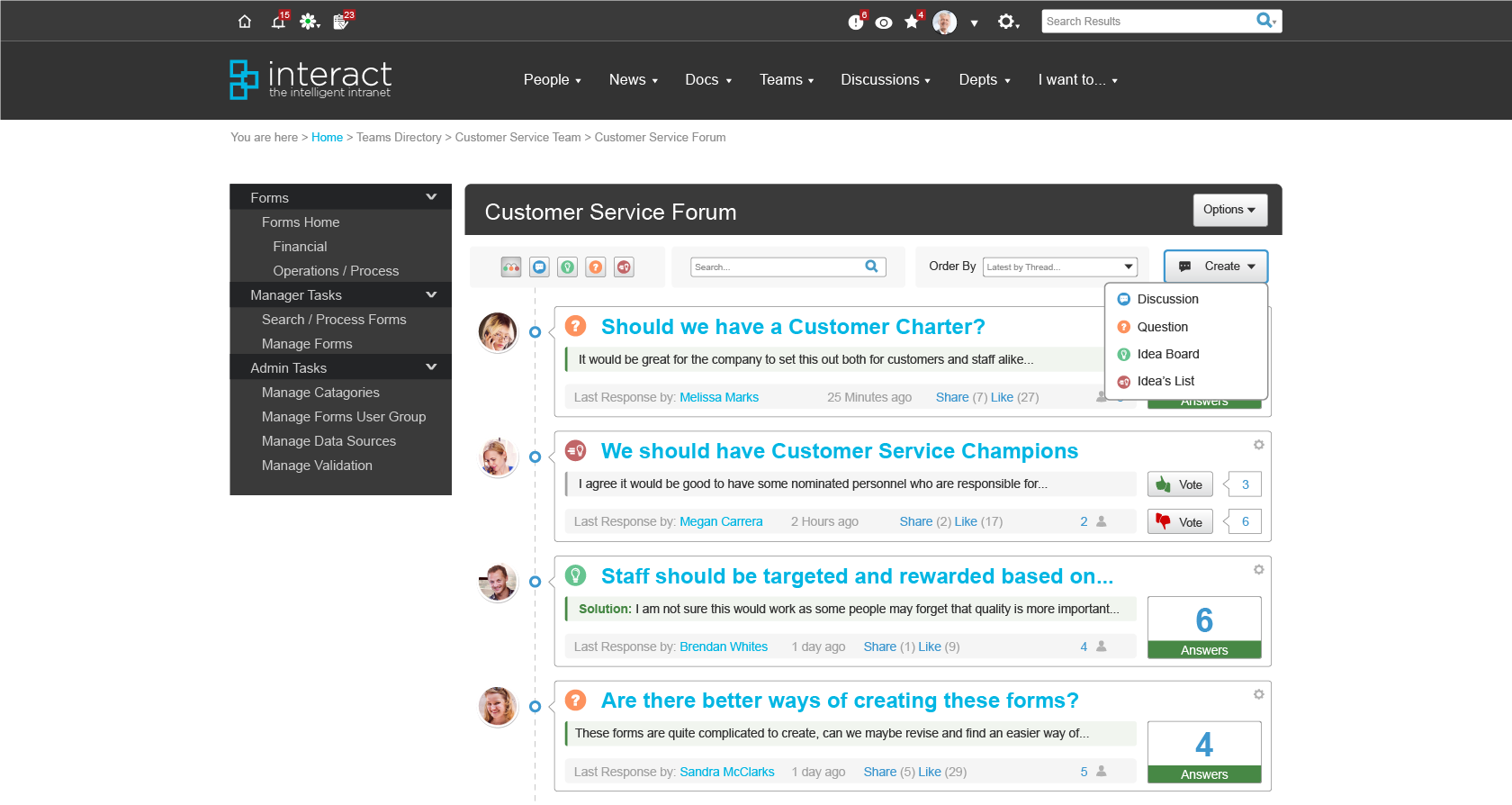
Task: Open 'We should have Customer Service Champions'
Action: (x=840, y=451)
